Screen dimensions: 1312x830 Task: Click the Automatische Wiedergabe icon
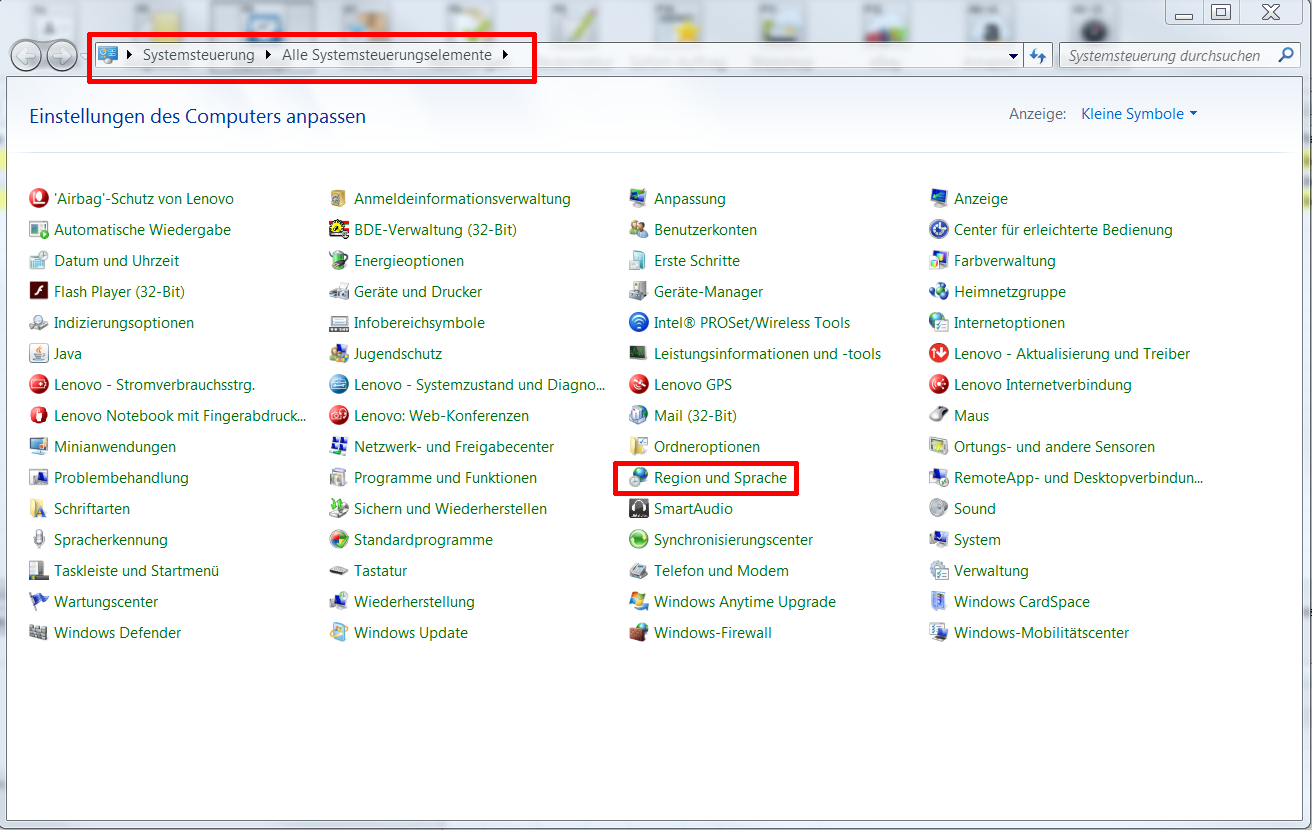(x=39, y=229)
